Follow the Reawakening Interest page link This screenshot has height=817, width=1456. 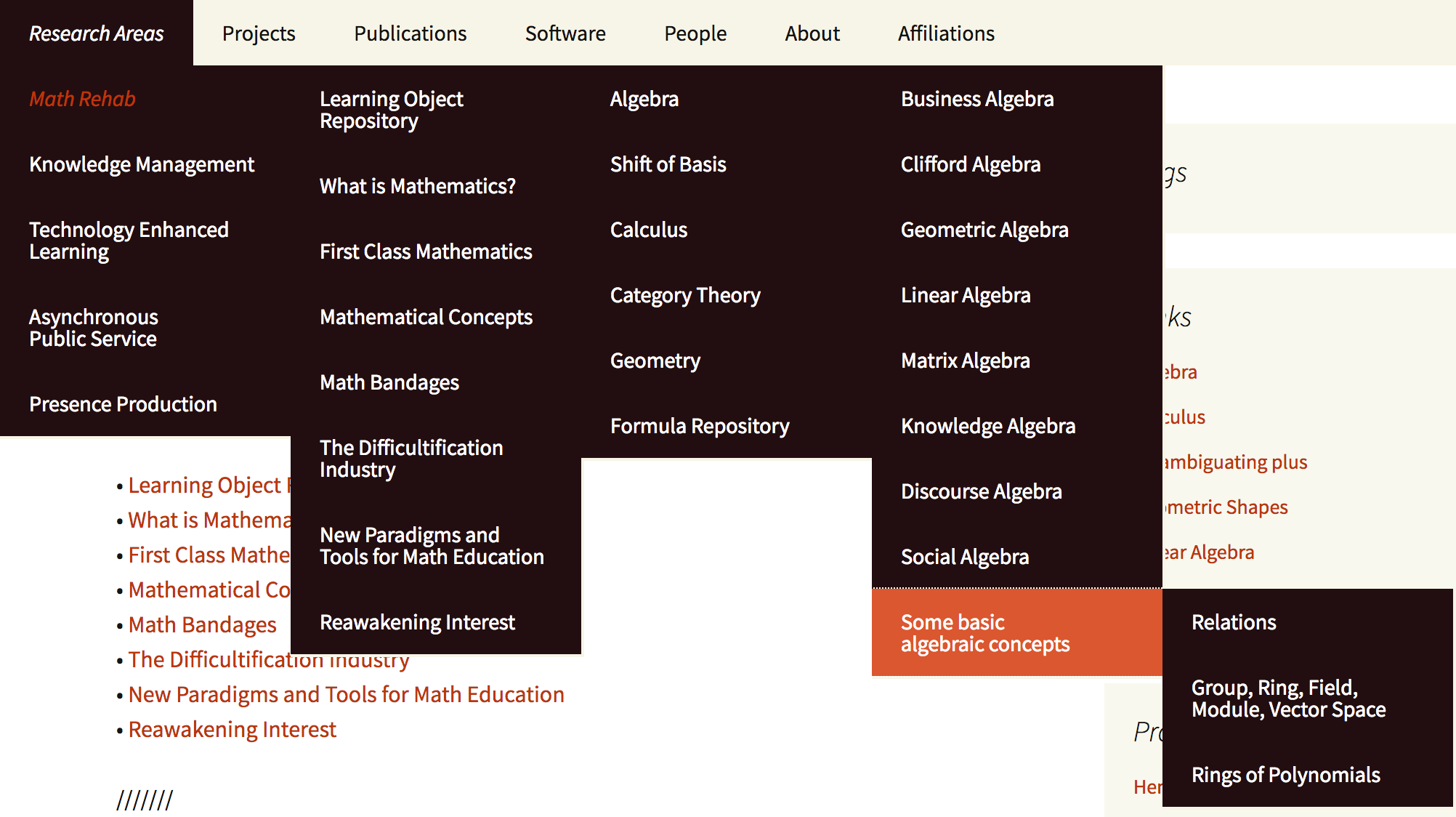(x=232, y=729)
